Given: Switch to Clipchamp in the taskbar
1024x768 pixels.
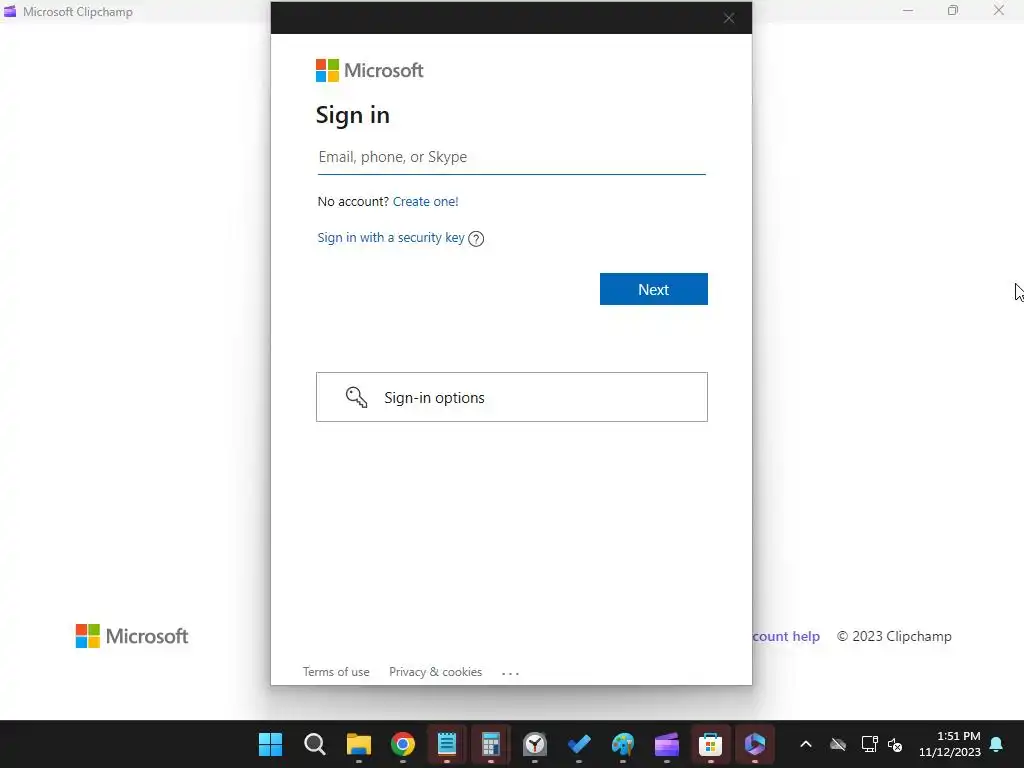Looking at the screenshot, I should click(667, 744).
